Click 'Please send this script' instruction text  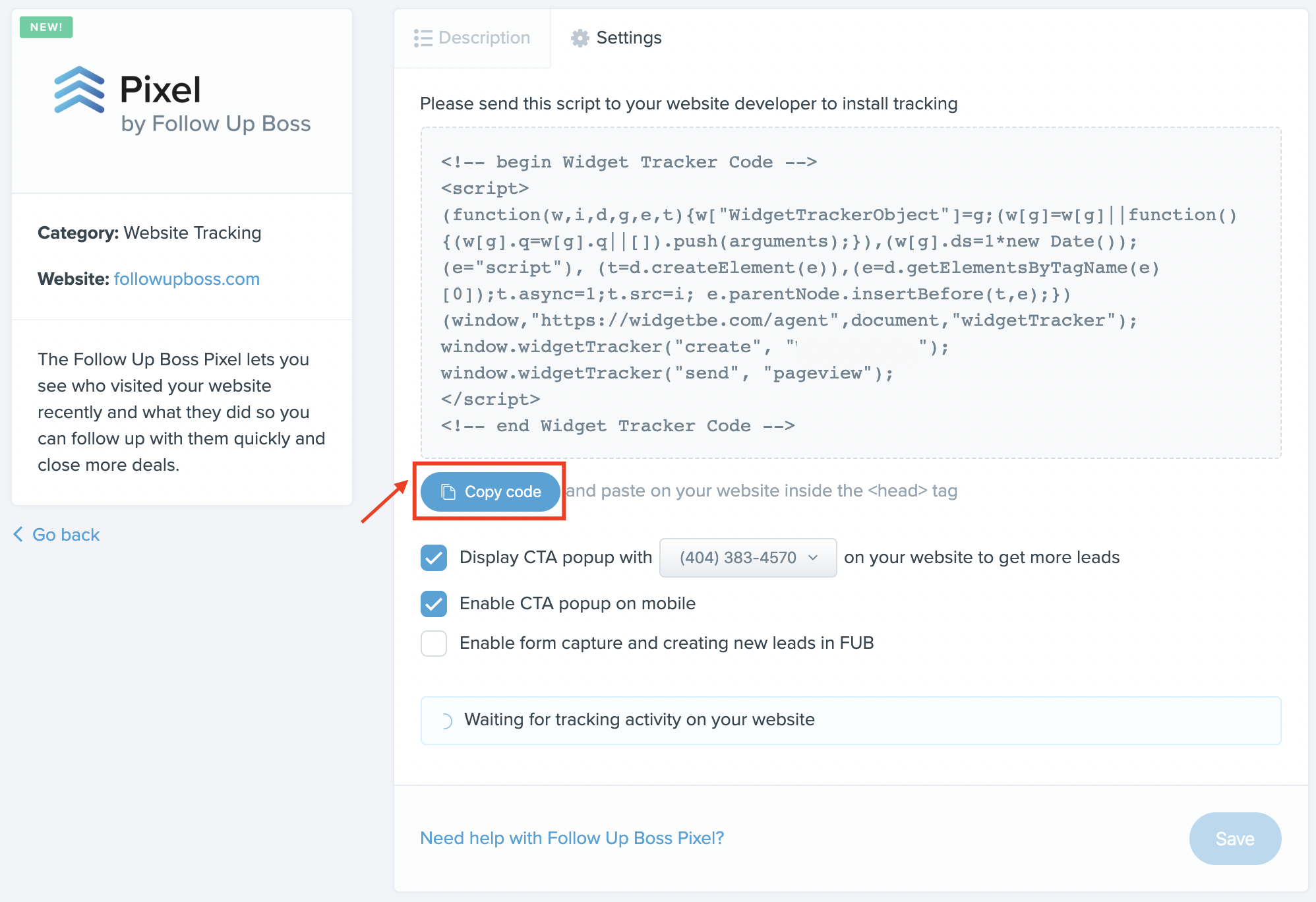tap(689, 104)
